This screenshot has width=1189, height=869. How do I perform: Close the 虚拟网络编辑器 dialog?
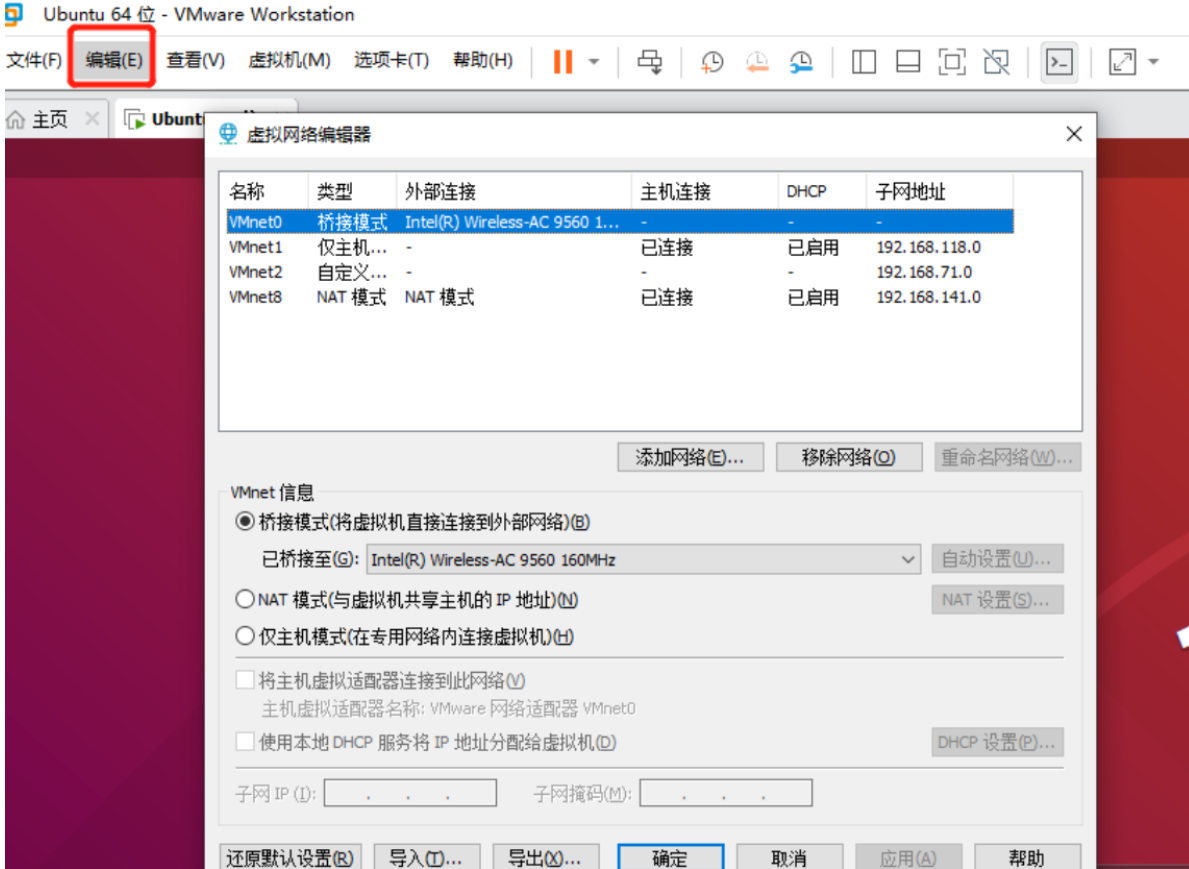pyautogui.click(x=1074, y=134)
